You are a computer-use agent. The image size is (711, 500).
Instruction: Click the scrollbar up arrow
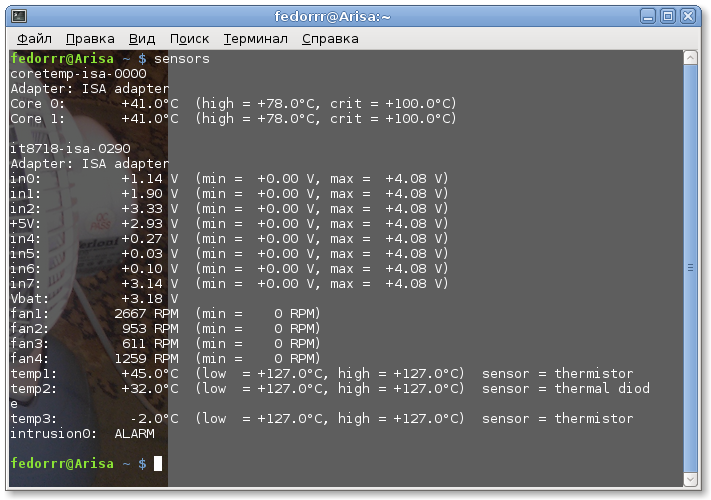pyautogui.click(x=689, y=59)
